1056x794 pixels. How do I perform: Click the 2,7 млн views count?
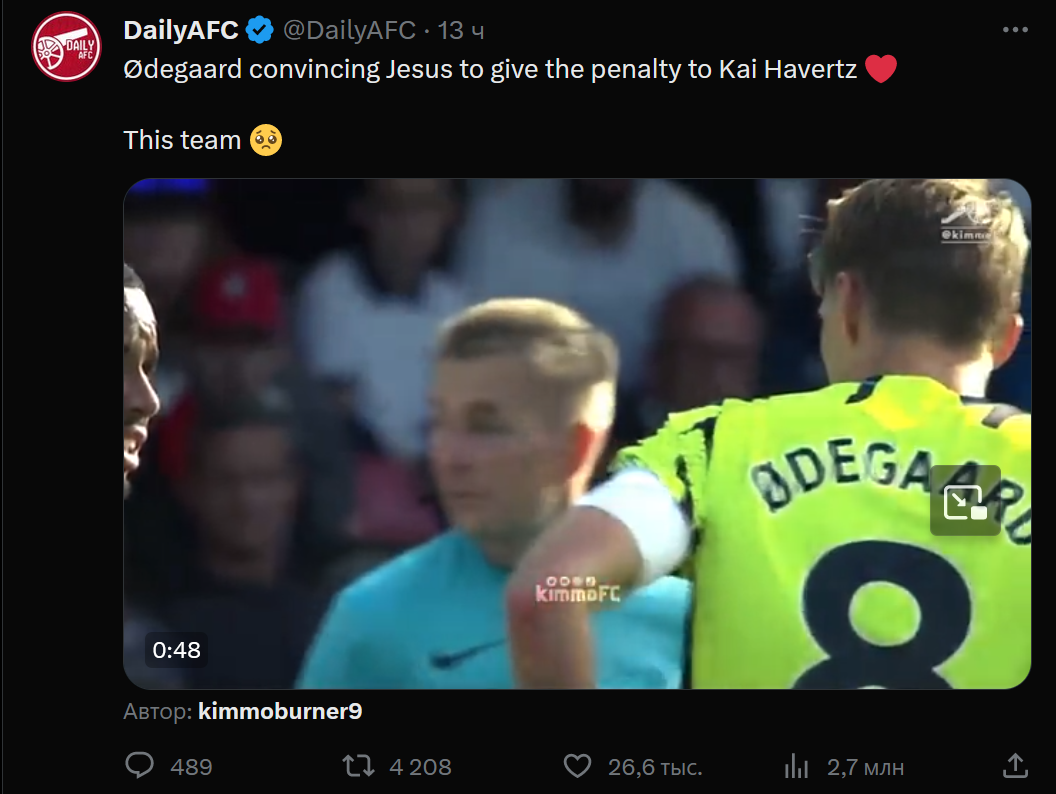coord(866,767)
